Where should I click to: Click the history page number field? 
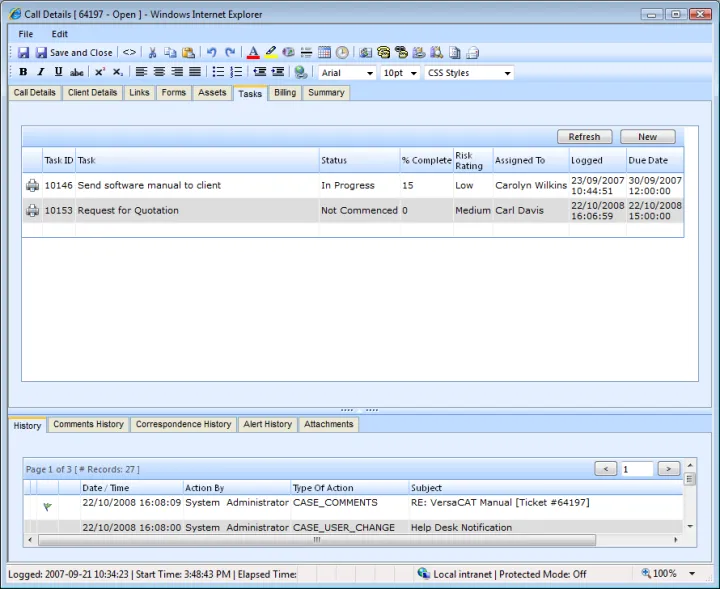click(637, 469)
